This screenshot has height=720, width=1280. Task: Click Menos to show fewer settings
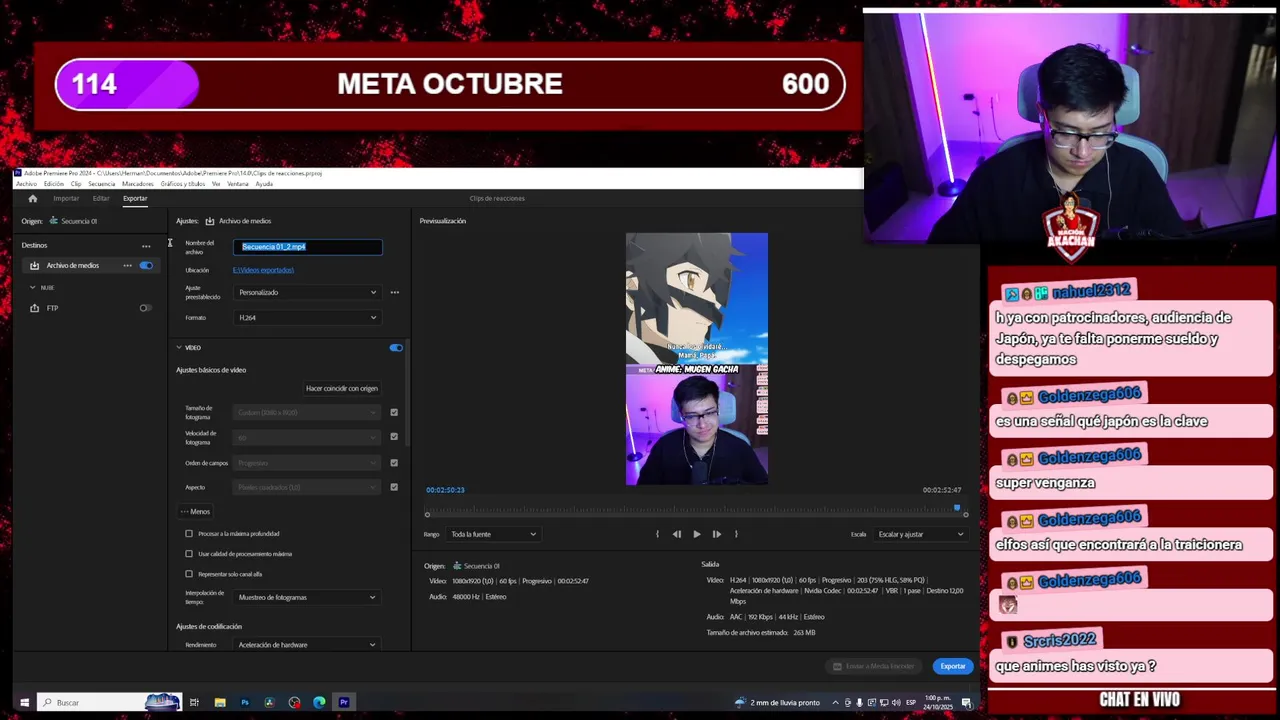[x=195, y=512]
